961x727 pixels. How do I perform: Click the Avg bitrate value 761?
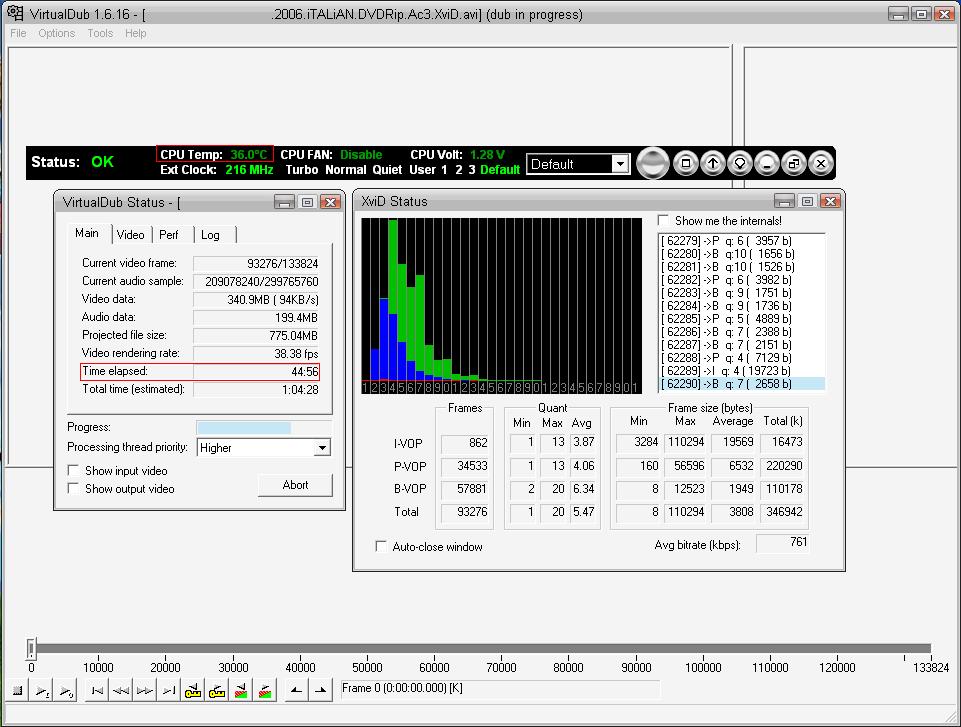[x=783, y=542]
